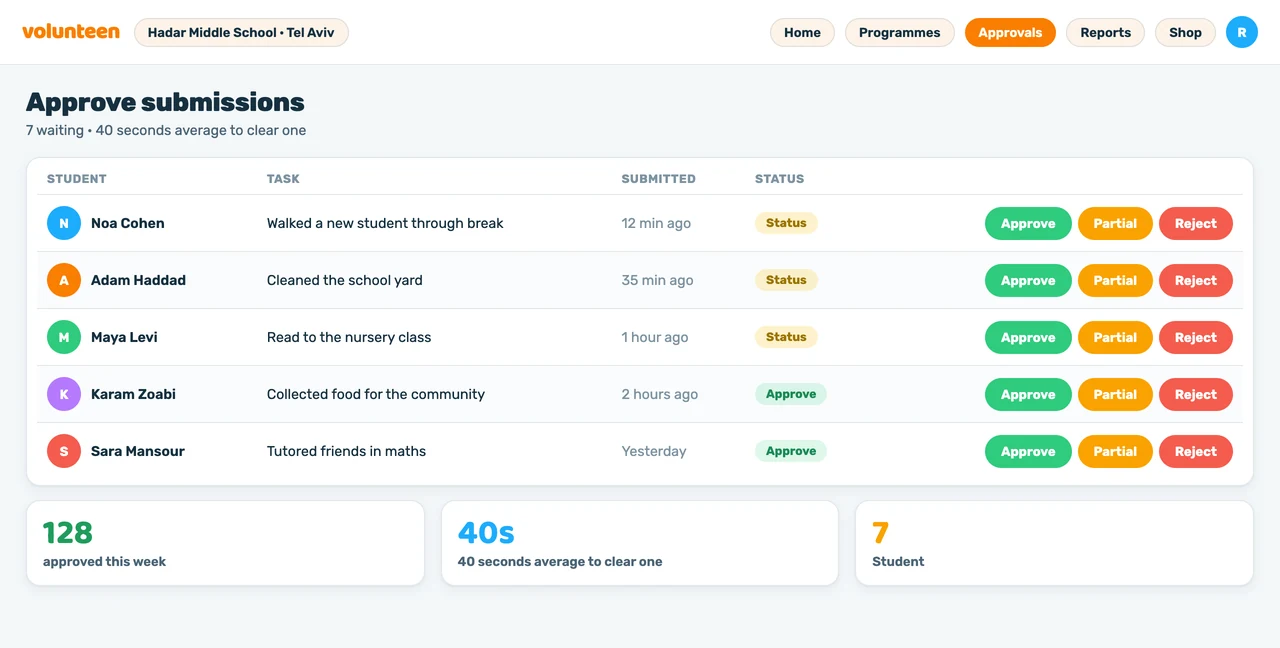Click Noa Cohen's N avatar
The height and width of the screenshot is (648, 1280).
coord(64,223)
